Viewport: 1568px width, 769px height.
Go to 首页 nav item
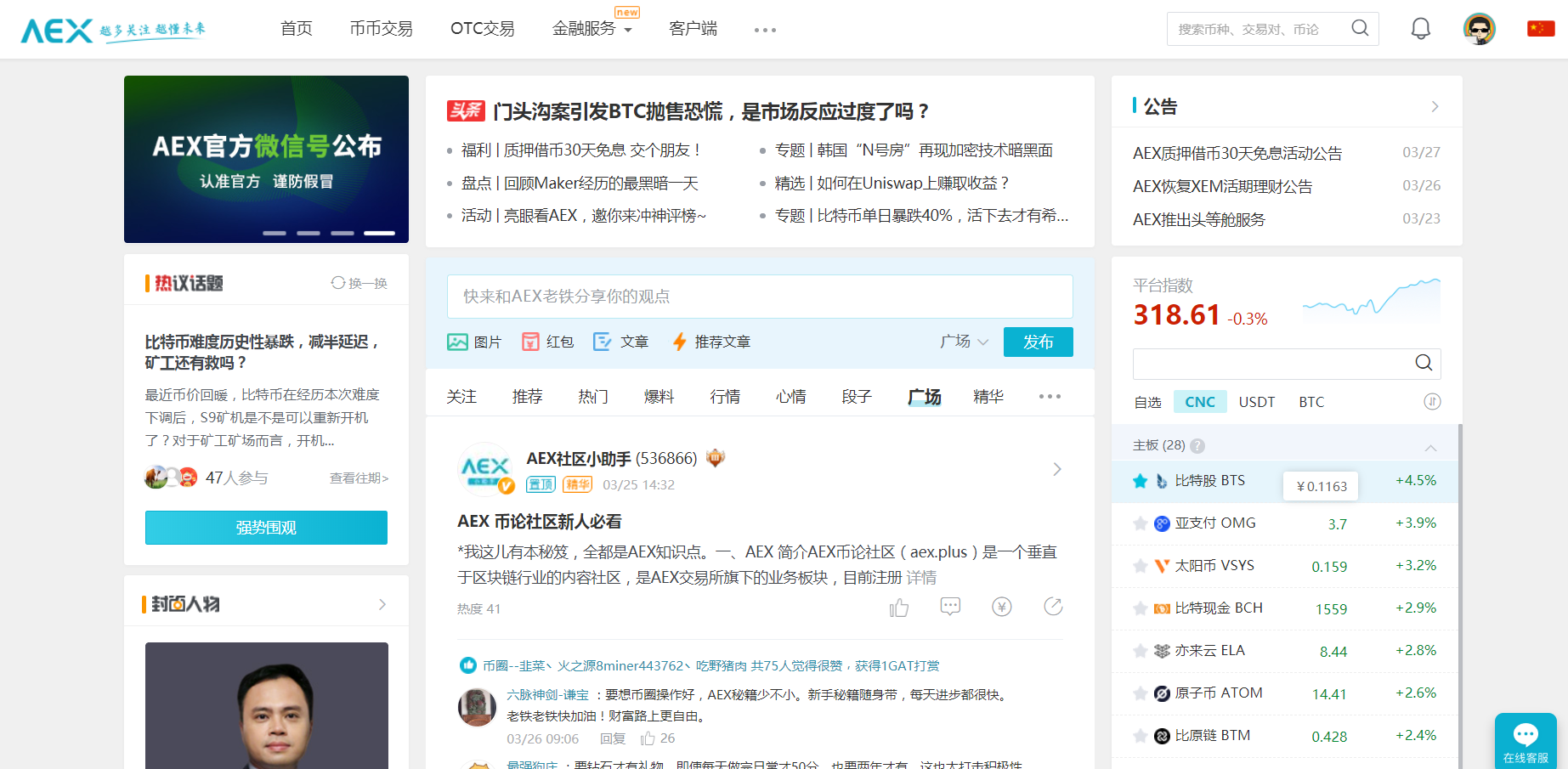click(x=297, y=29)
